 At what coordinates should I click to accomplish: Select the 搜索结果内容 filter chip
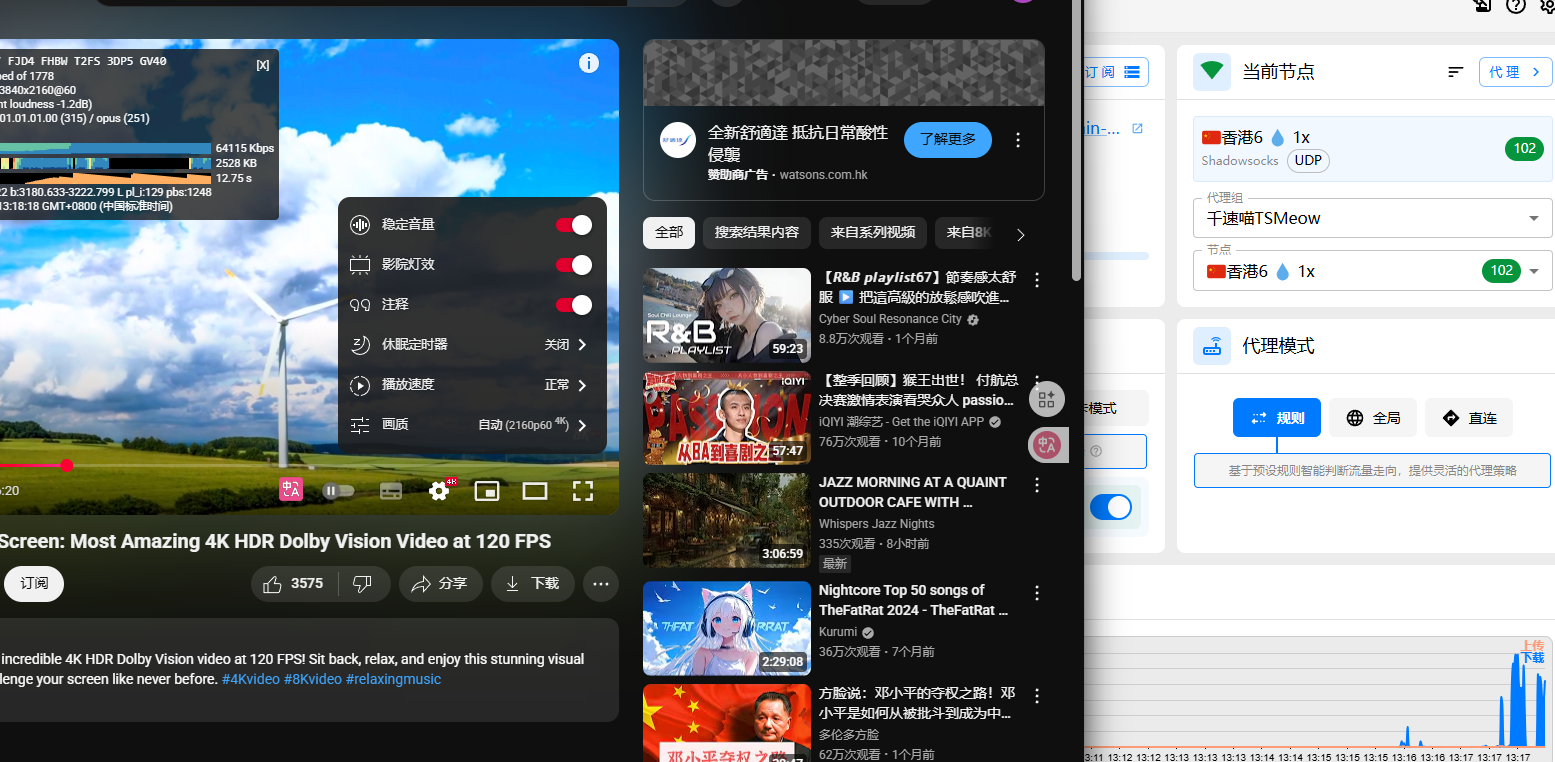[757, 233]
